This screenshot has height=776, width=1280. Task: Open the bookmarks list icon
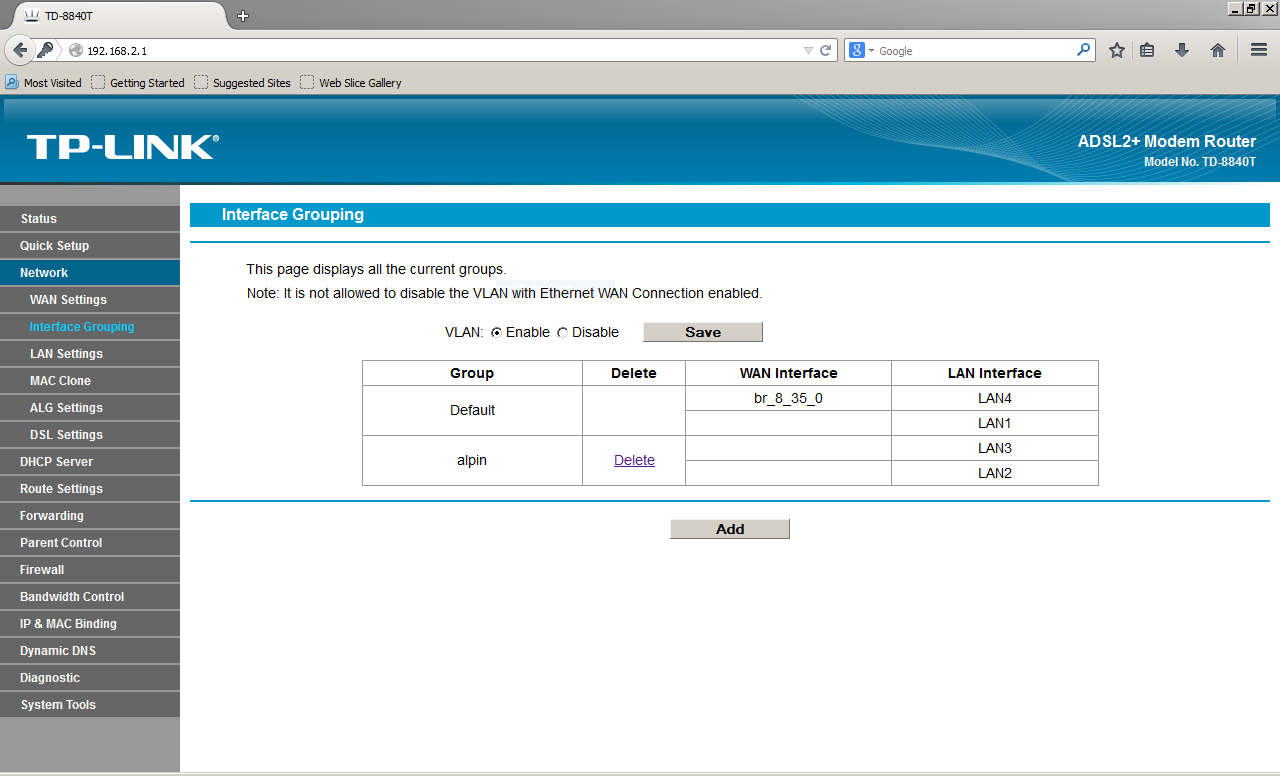click(x=1147, y=50)
